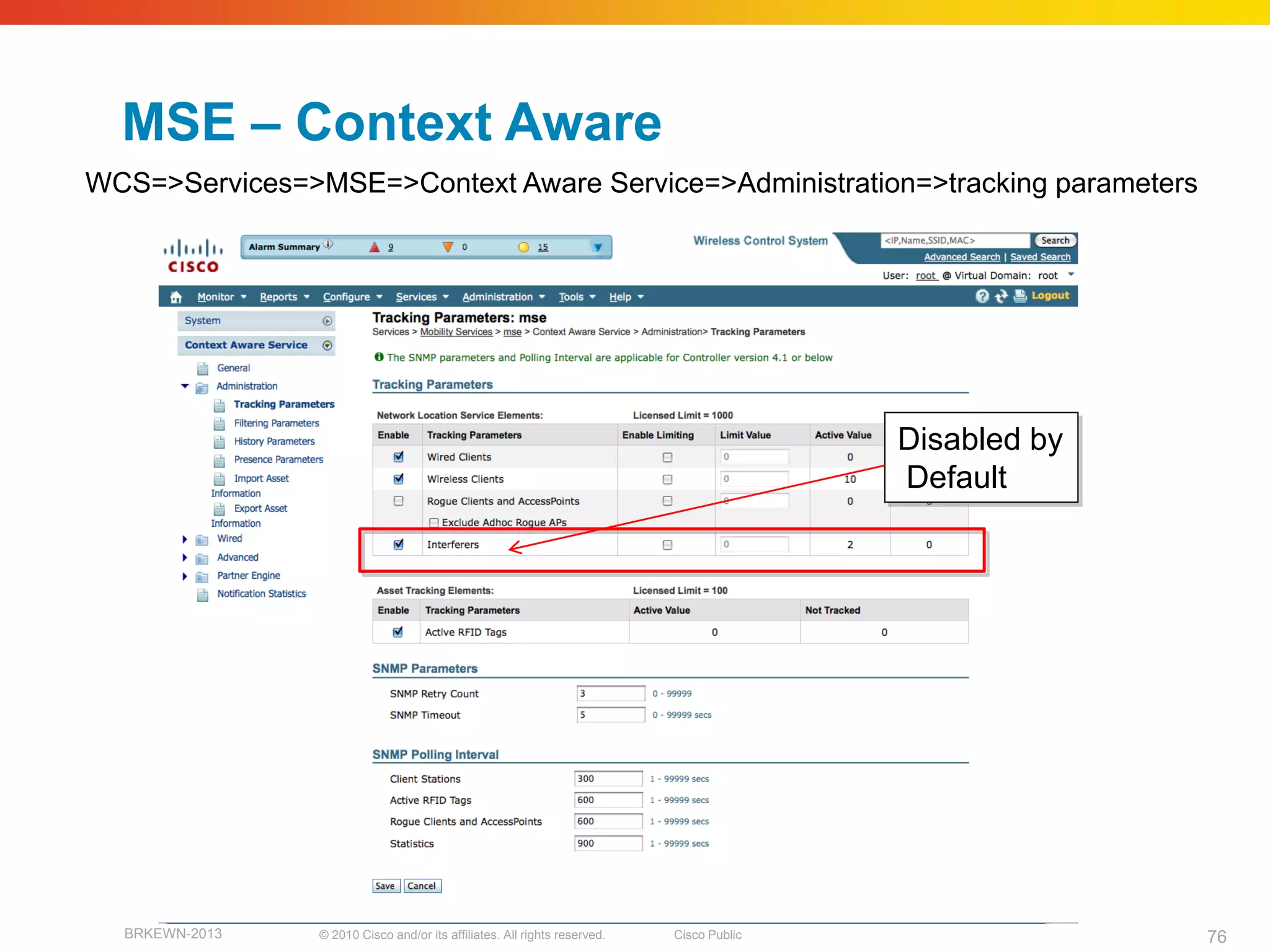Click the Alarm Summary info icon

pyautogui.click(x=328, y=245)
